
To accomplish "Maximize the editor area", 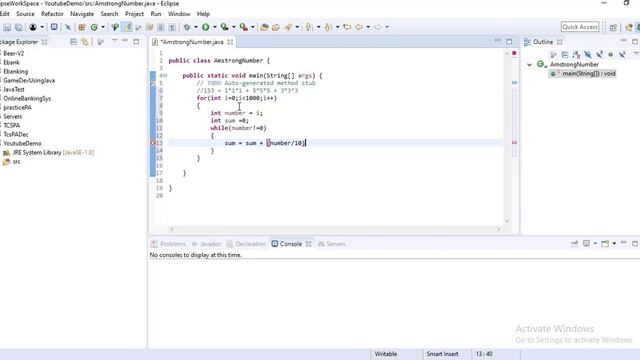I will click(509, 42).
